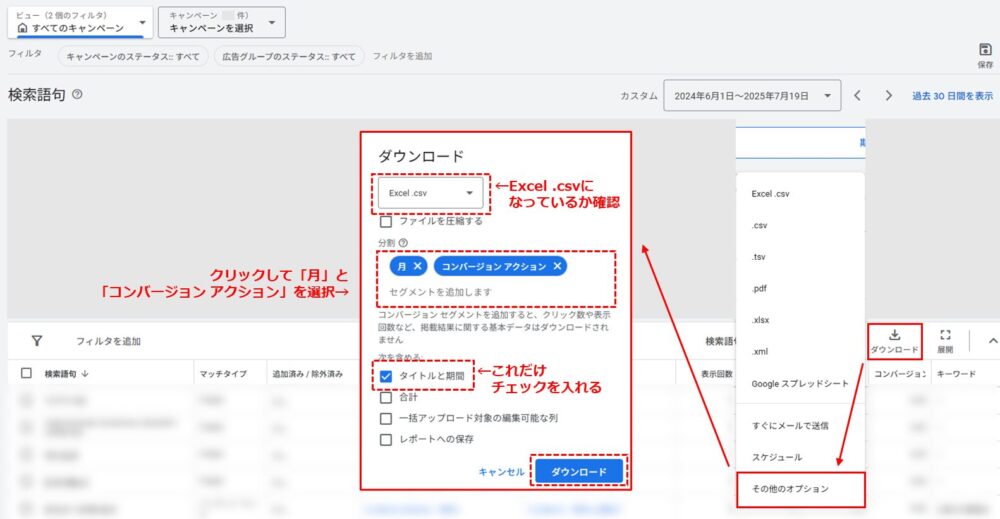Go to next date range with right arrow

click(x=888, y=96)
